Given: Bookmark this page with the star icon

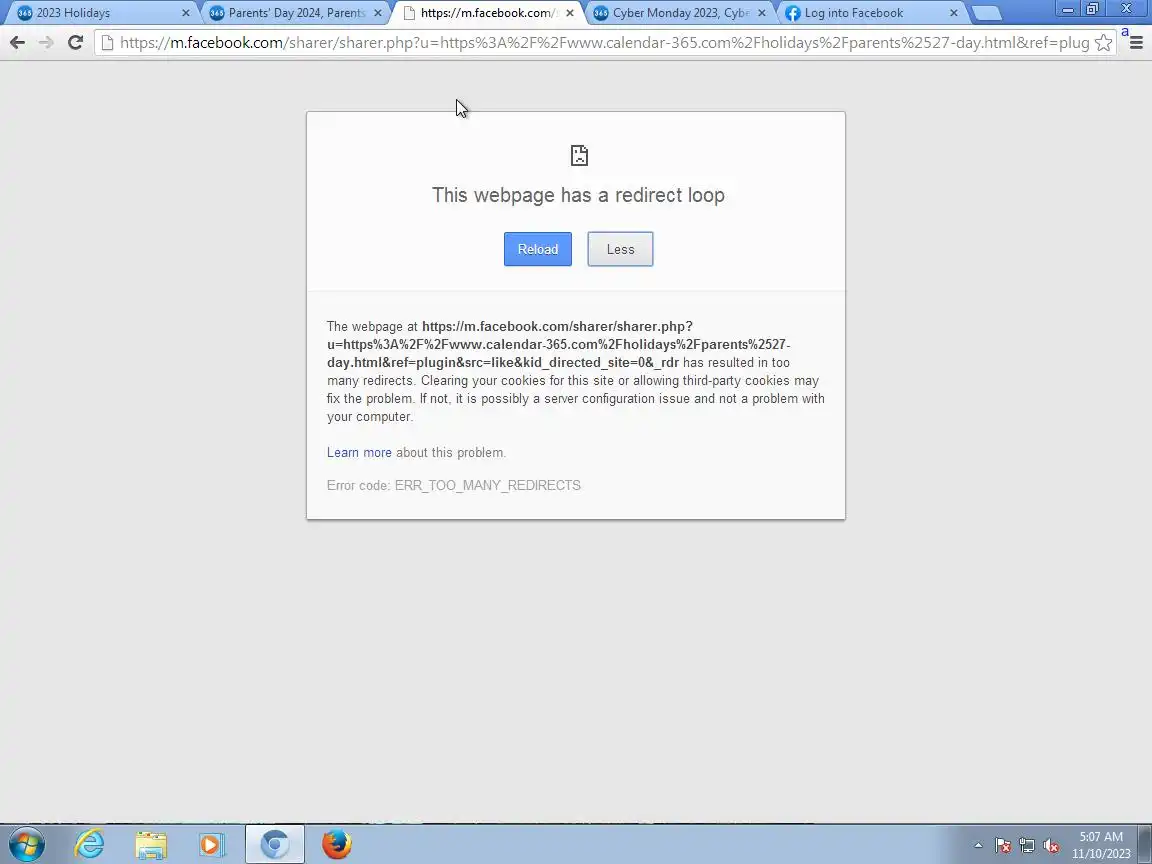Looking at the screenshot, I should pyautogui.click(x=1103, y=43).
